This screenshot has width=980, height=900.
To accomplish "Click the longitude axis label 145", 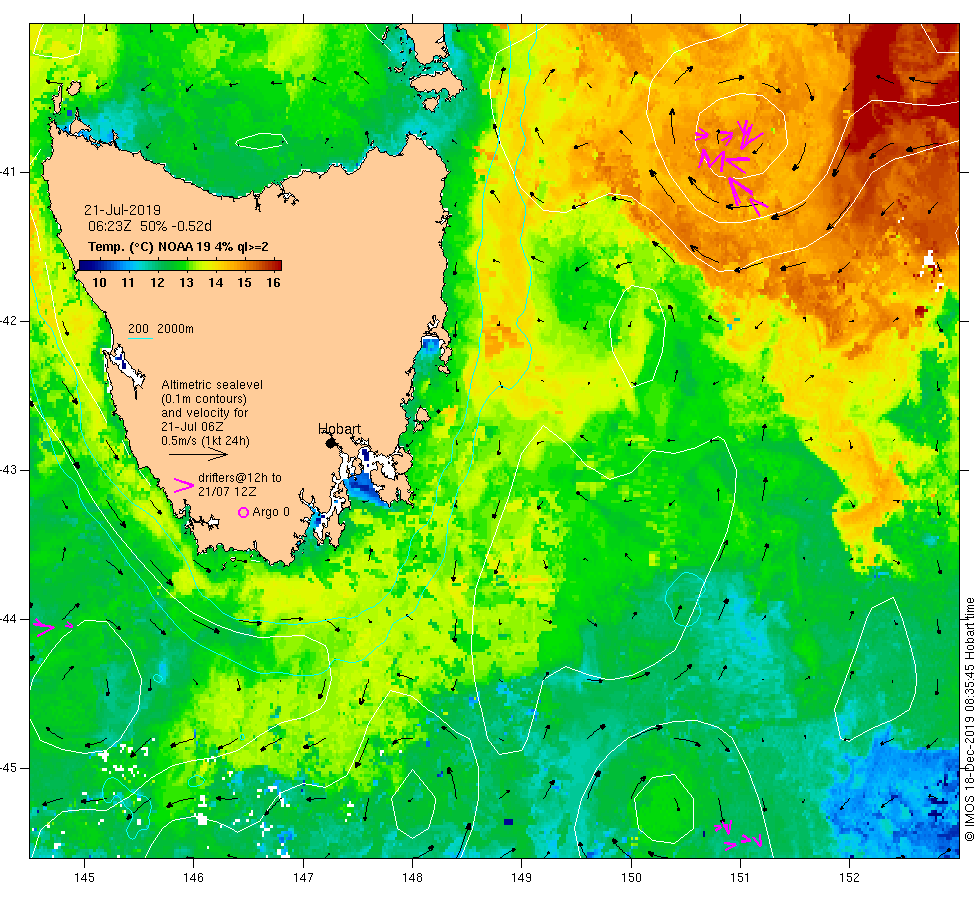I will click(x=84, y=878).
